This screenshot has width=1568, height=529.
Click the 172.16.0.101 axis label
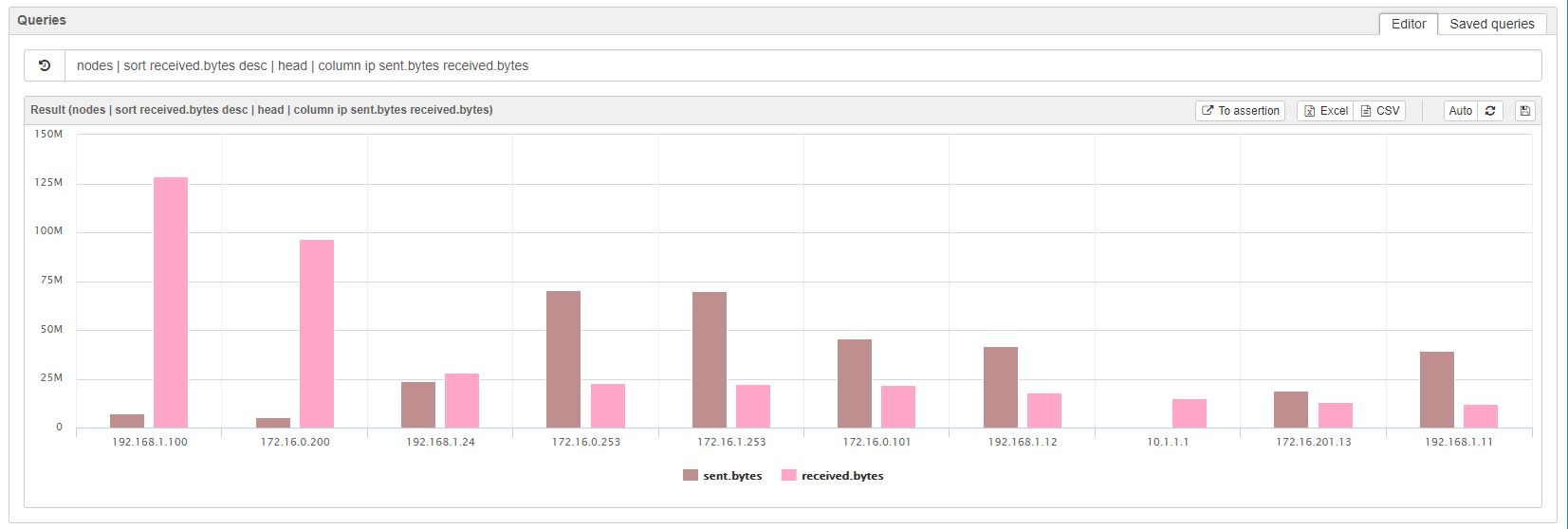point(877,442)
